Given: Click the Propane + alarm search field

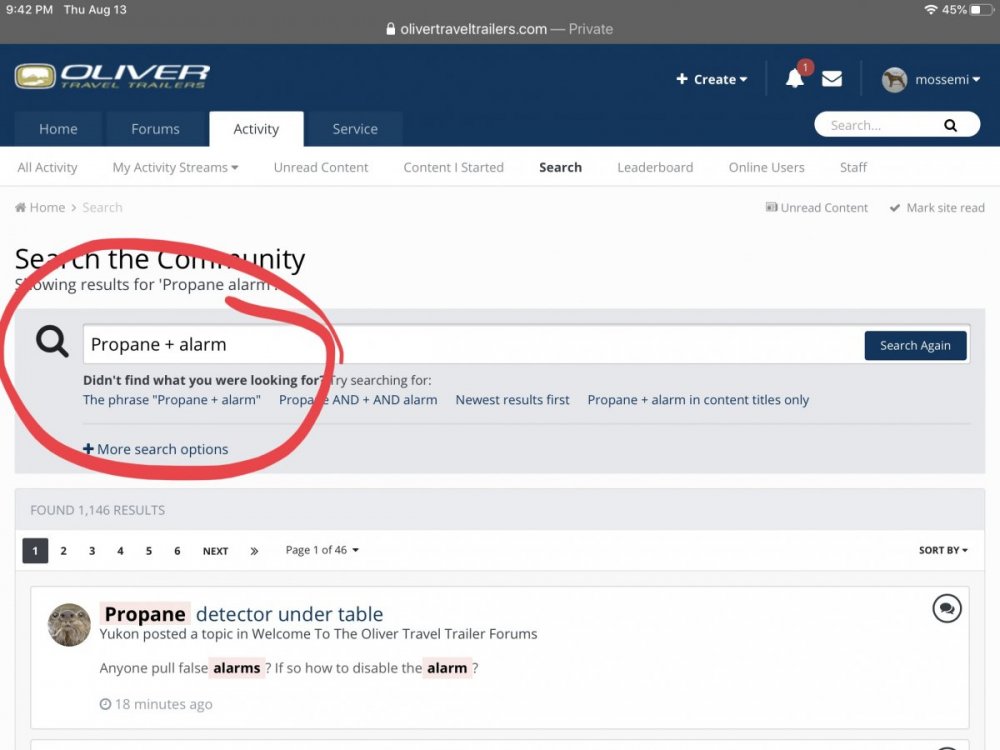Looking at the screenshot, I should 470,345.
